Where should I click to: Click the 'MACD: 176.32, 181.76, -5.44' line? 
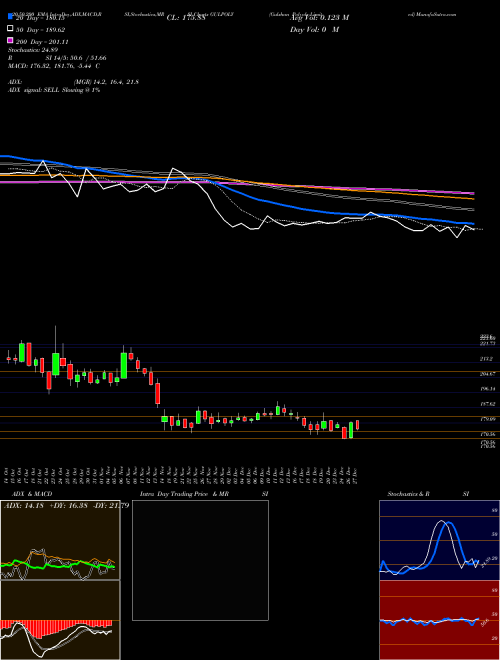click(x=54, y=66)
